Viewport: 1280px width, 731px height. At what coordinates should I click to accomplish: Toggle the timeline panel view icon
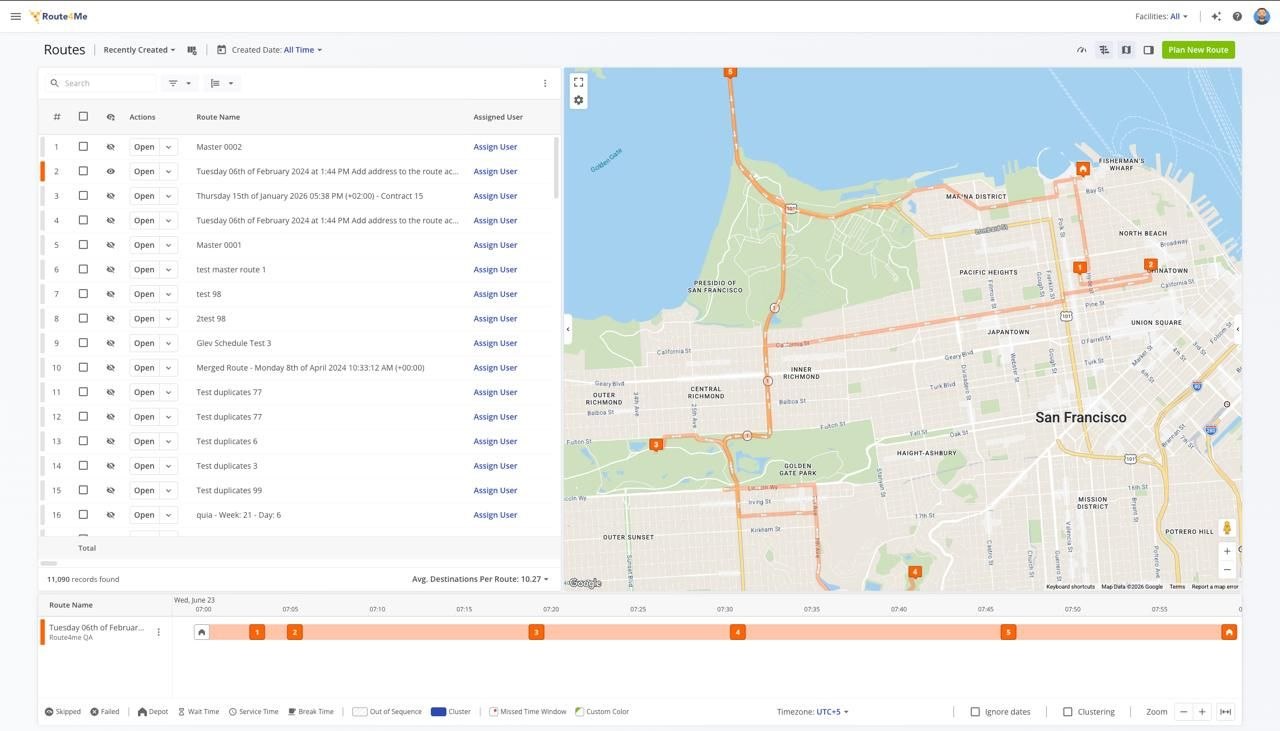tap(1104, 50)
